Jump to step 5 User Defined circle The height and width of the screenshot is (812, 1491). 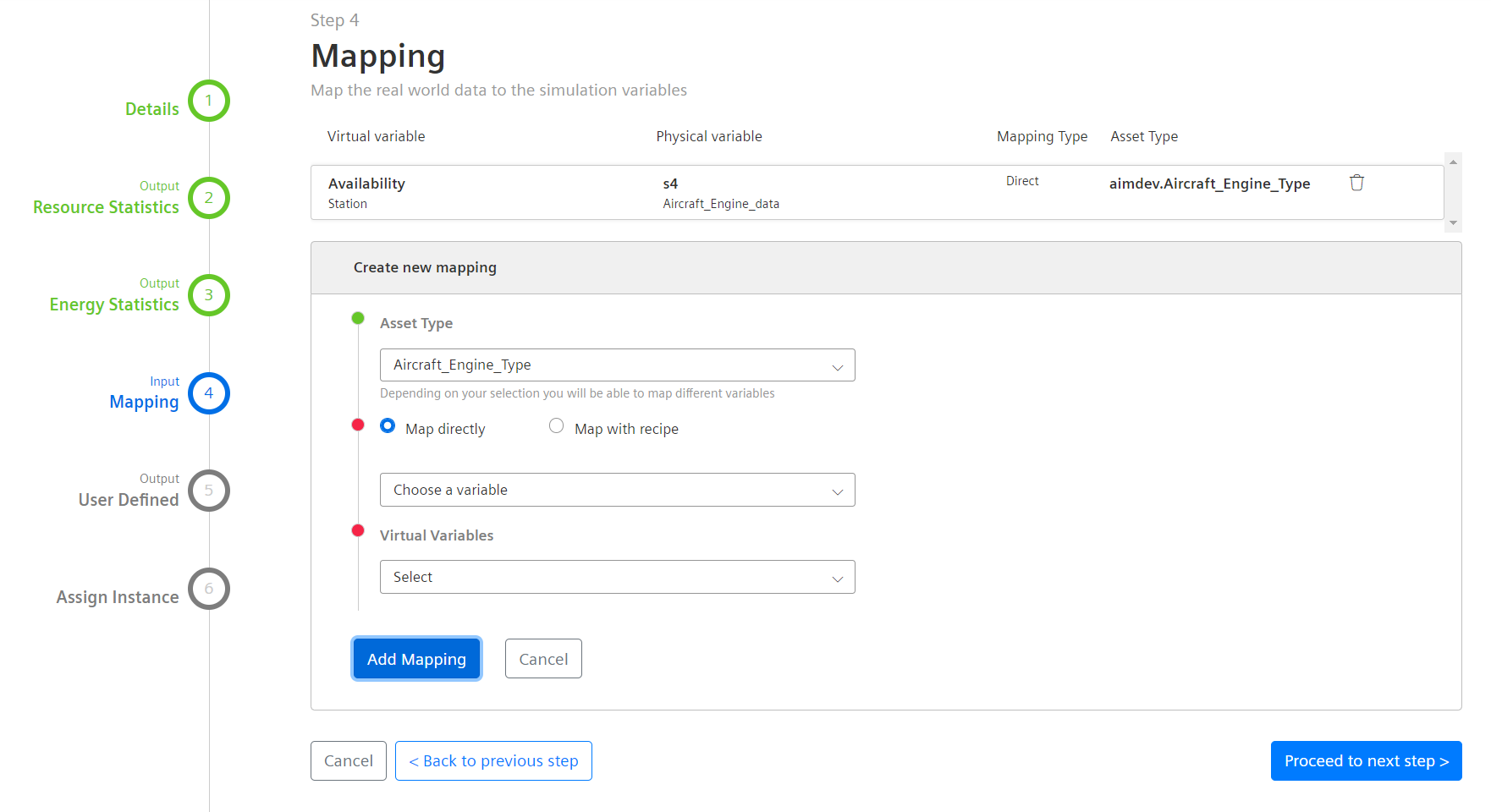(209, 491)
